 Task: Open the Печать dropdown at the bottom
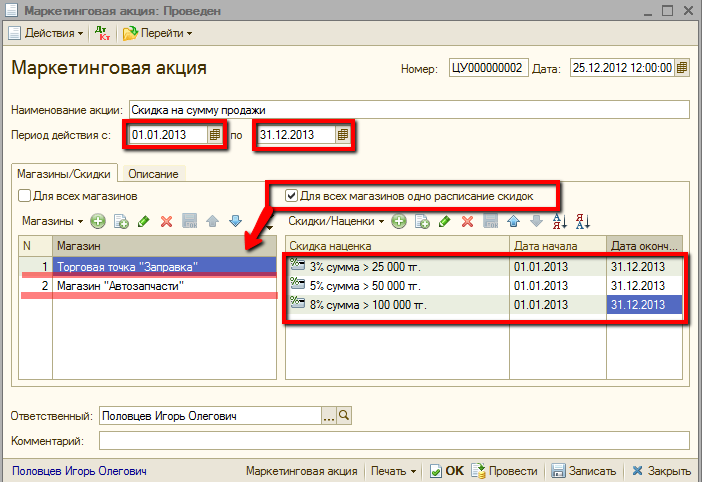click(x=393, y=471)
